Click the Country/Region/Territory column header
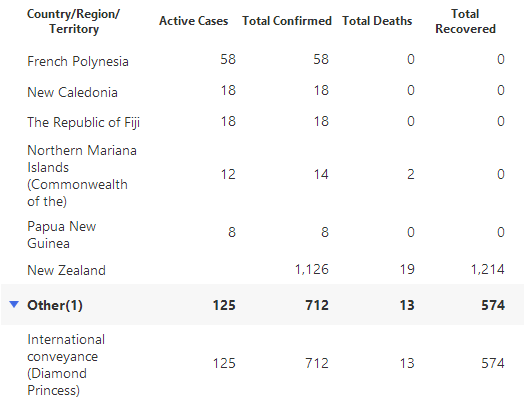The width and height of the screenshot is (524, 419). [74, 21]
